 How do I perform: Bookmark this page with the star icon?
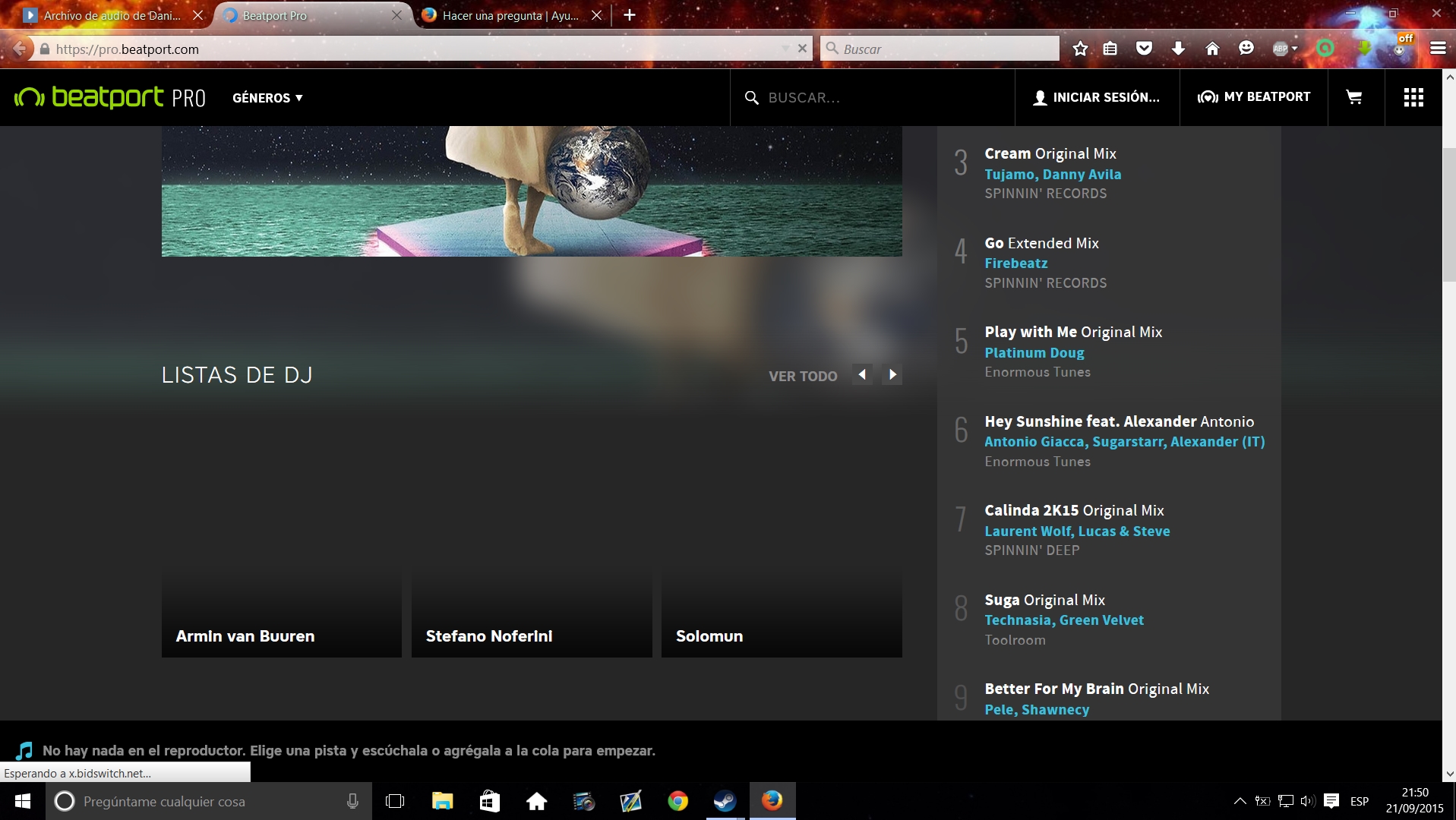[x=1080, y=49]
